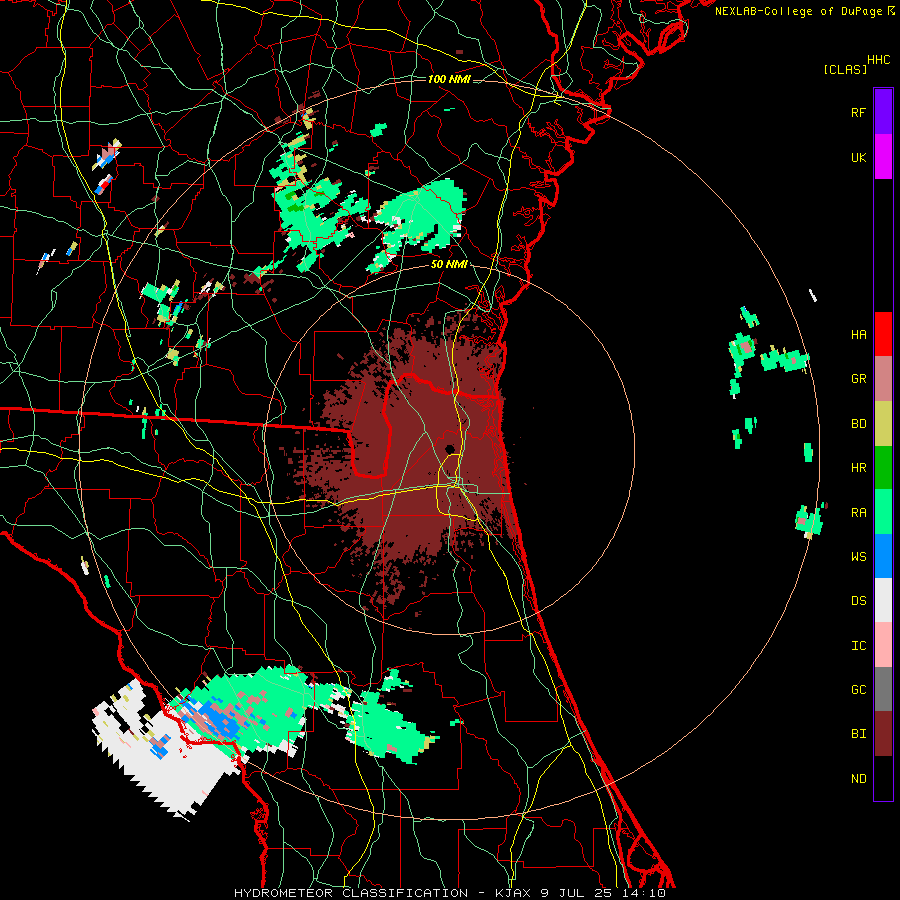Pick the RA rain swatch

coord(883,512)
